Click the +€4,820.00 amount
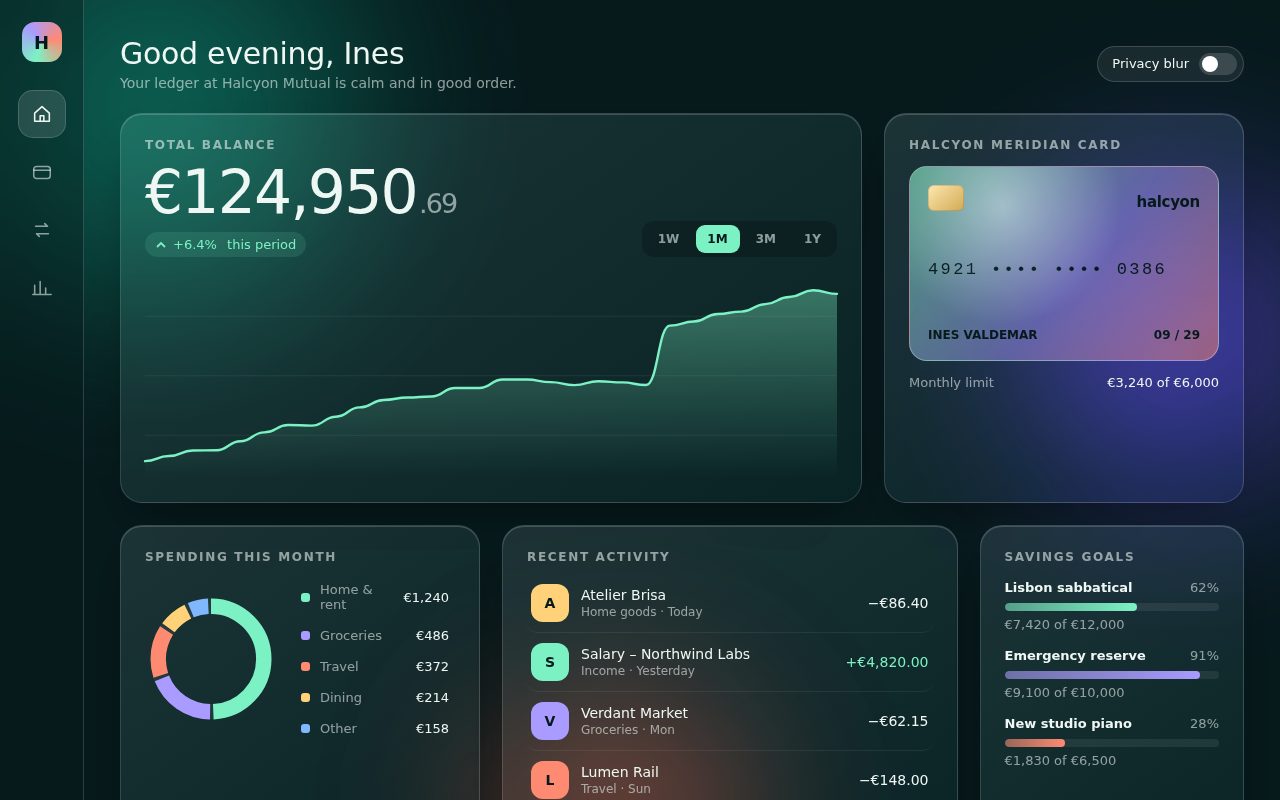The image size is (1280, 800). click(x=887, y=662)
